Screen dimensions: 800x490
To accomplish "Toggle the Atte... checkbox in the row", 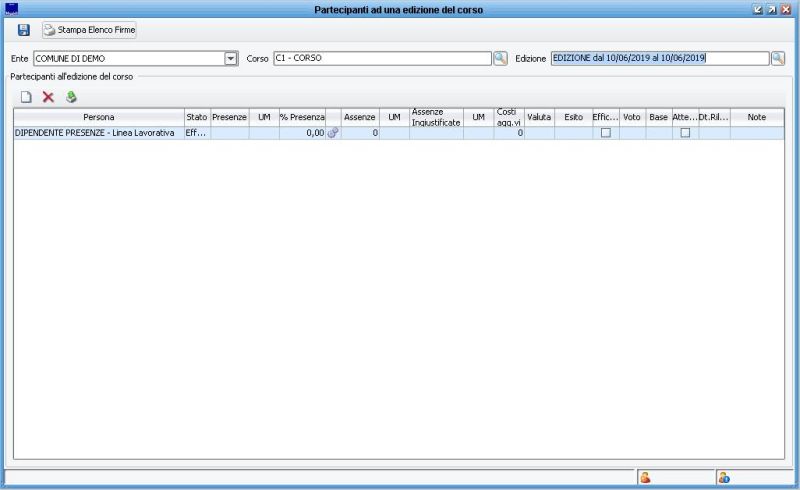I will [x=685, y=133].
